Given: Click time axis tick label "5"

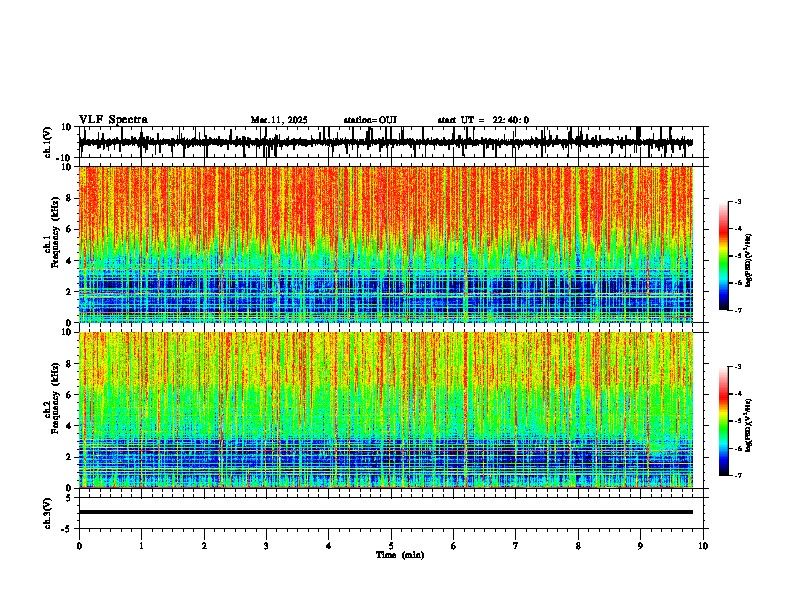Looking at the screenshot, I should (x=391, y=546).
